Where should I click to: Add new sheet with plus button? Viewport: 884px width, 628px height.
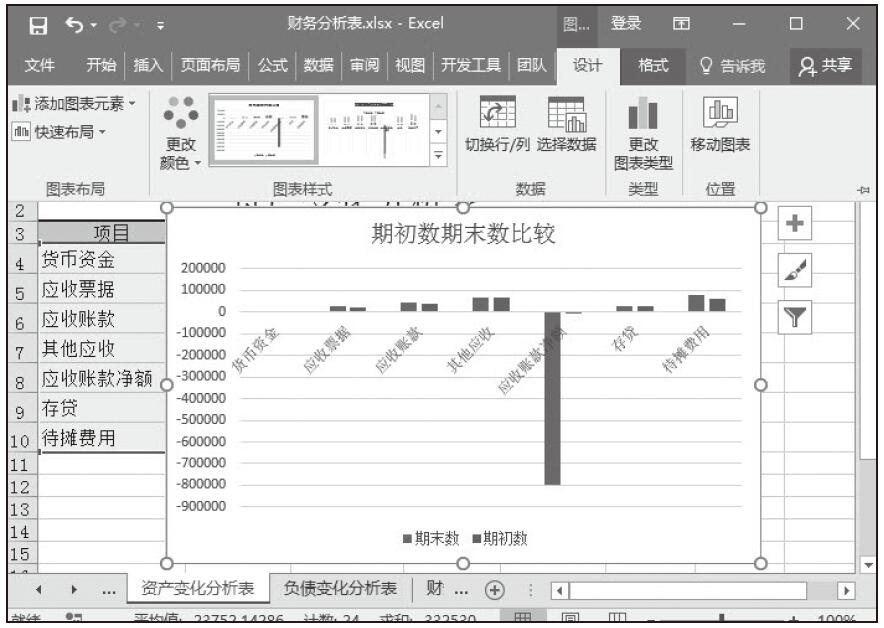pyautogui.click(x=494, y=589)
